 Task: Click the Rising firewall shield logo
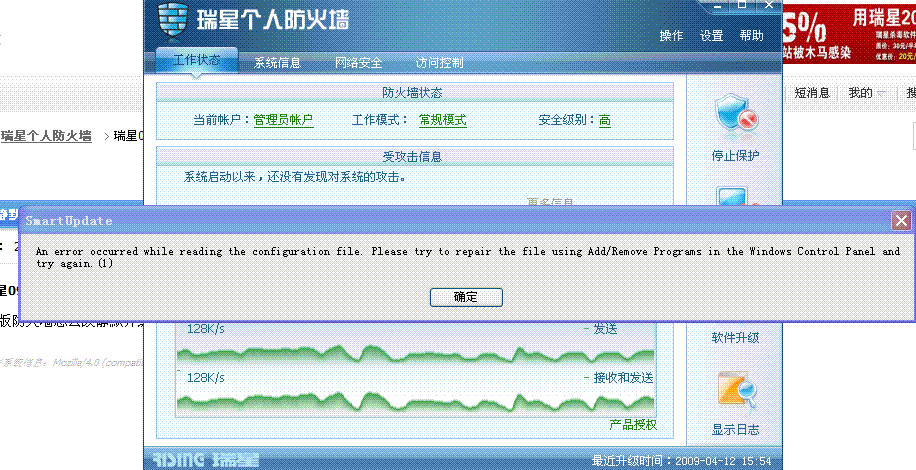click(173, 18)
